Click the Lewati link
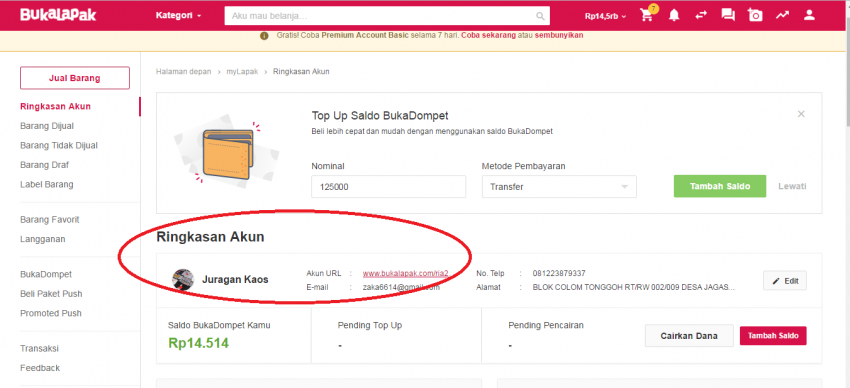 tap(792, 186)
